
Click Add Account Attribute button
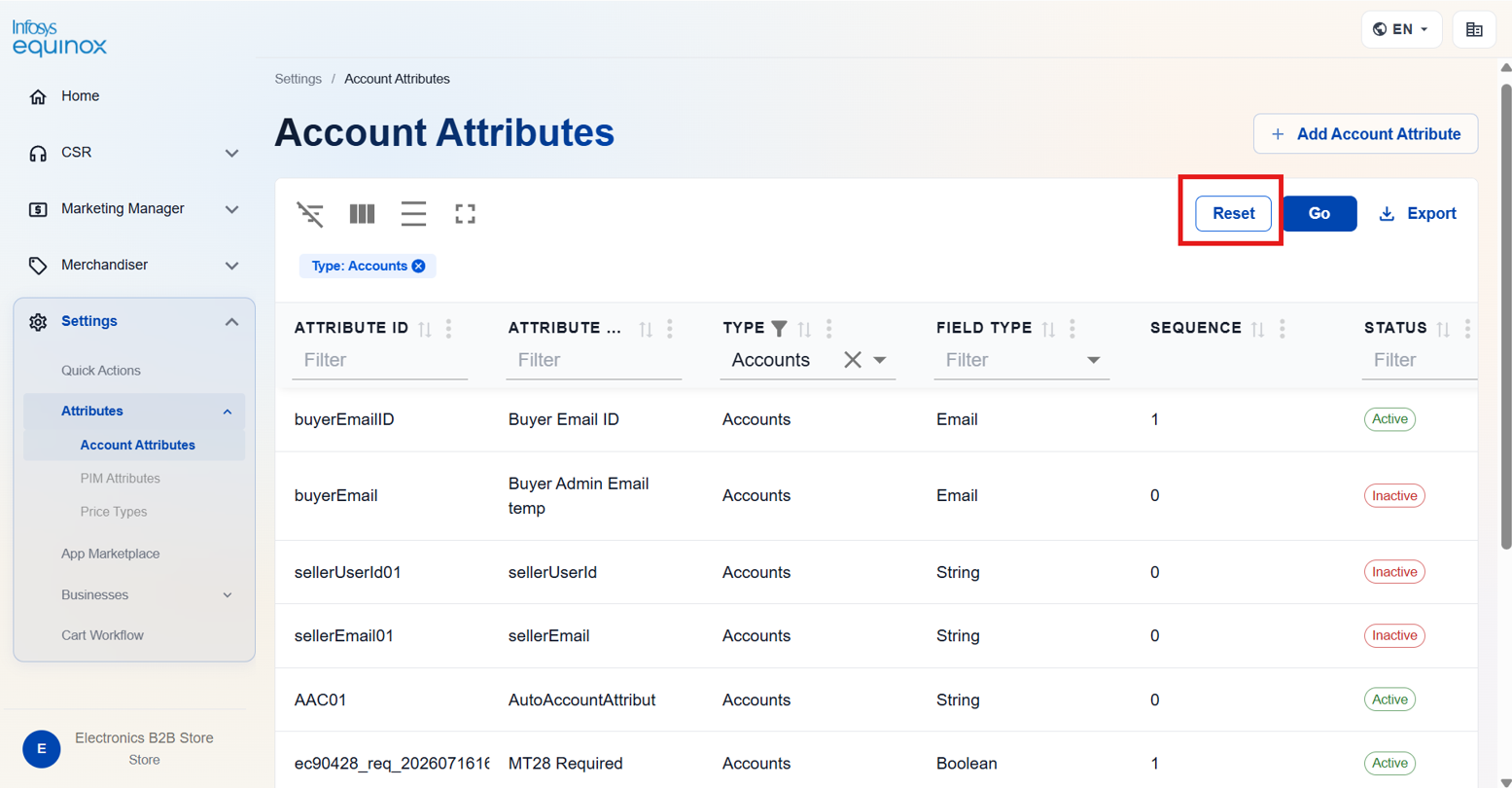point(1365,134)
